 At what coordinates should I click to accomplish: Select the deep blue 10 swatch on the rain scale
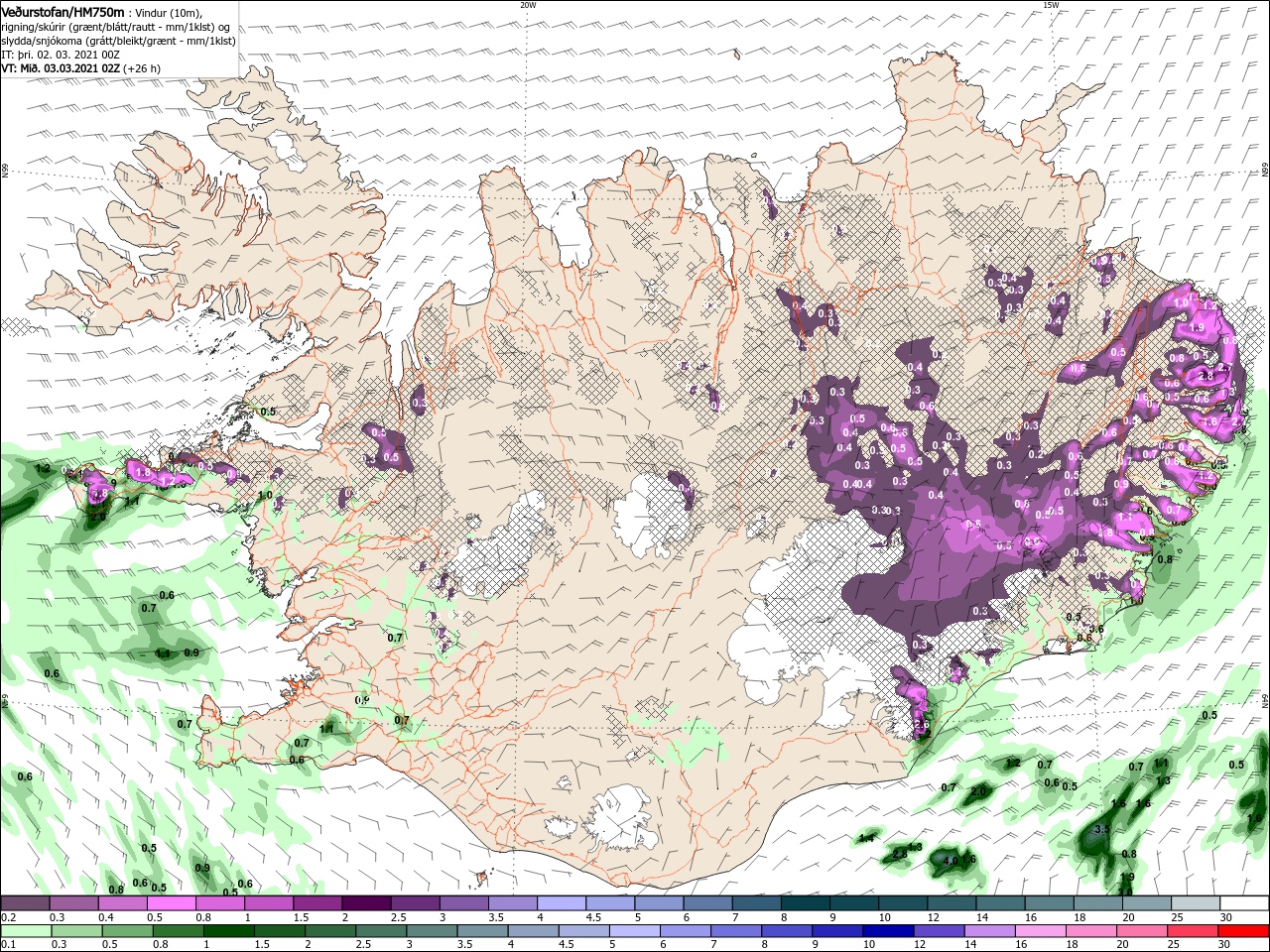point(889,931)
